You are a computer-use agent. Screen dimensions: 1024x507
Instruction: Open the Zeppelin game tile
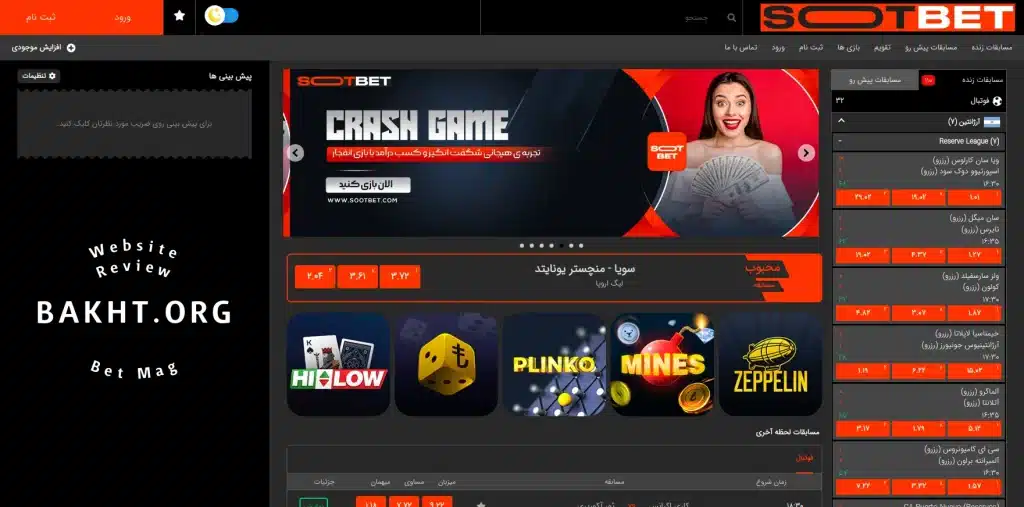(x=770, y=364)
